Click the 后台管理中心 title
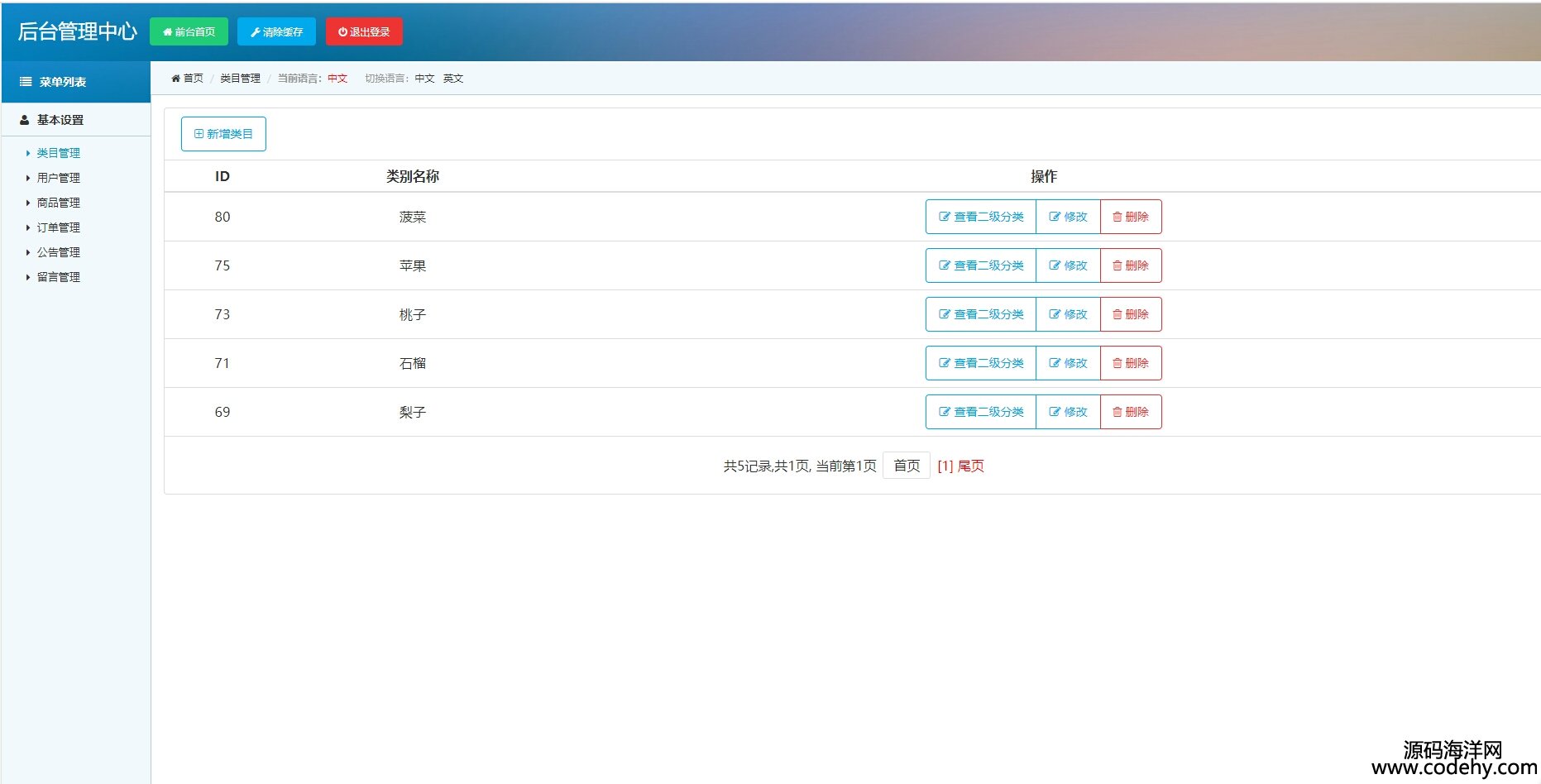Image resolution: width=1541 pixels, height=784 pixels. coord(77,31)
